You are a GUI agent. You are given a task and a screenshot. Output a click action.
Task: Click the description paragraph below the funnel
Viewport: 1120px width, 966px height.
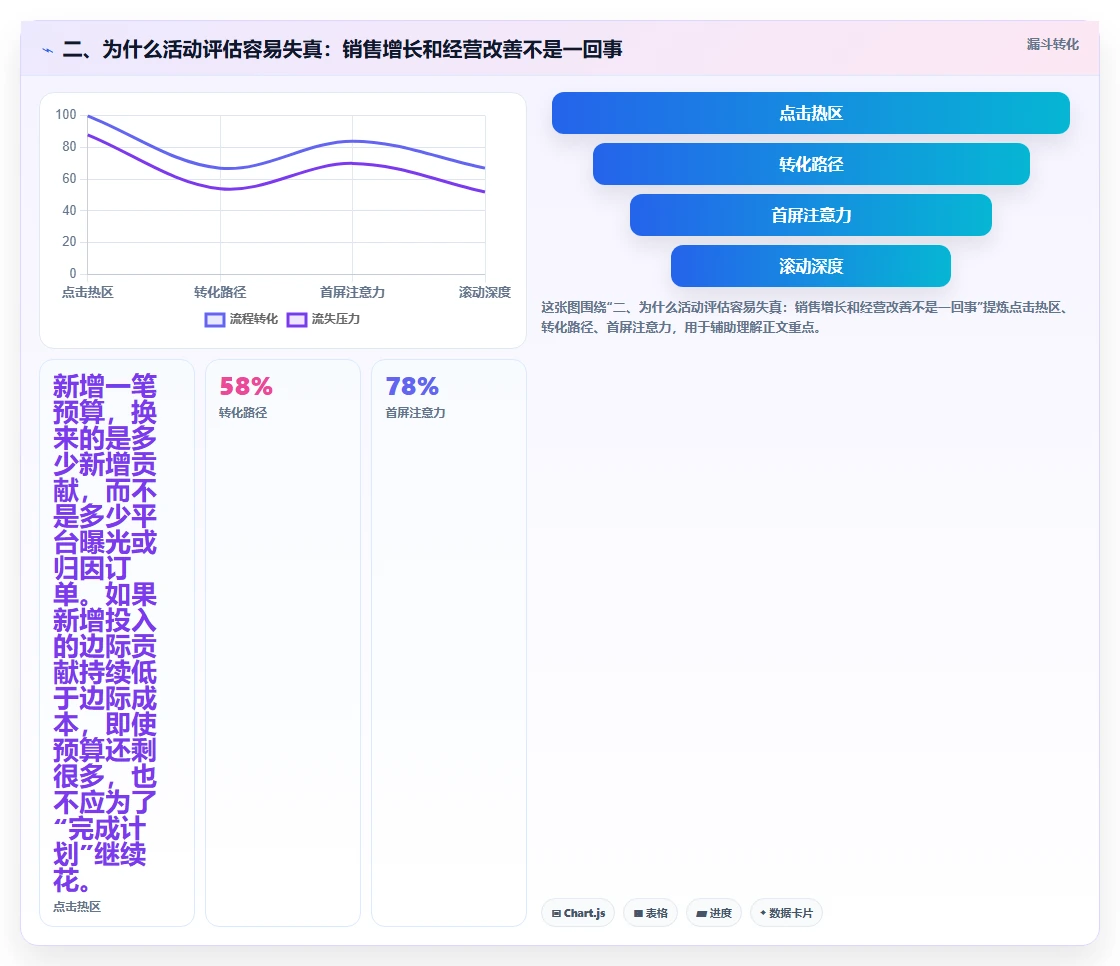click(x=805, y=317)
